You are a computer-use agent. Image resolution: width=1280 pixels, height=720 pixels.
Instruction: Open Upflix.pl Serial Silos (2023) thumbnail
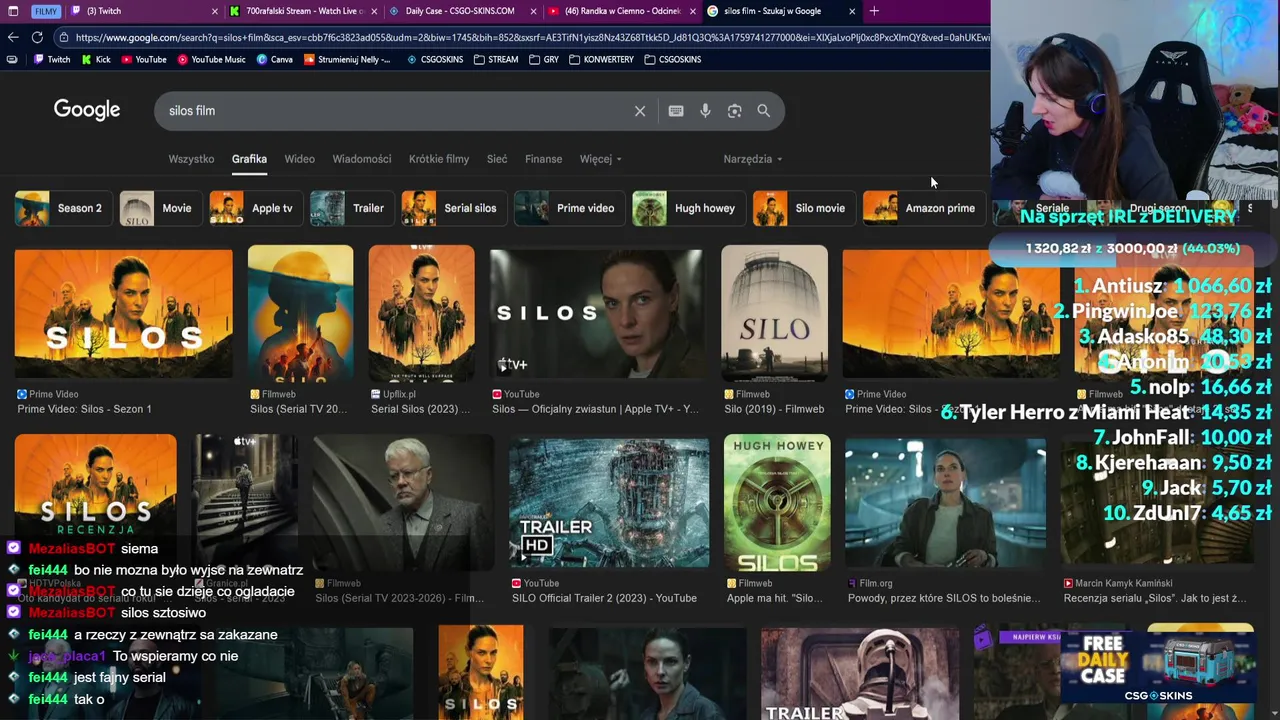coord(421,314)
